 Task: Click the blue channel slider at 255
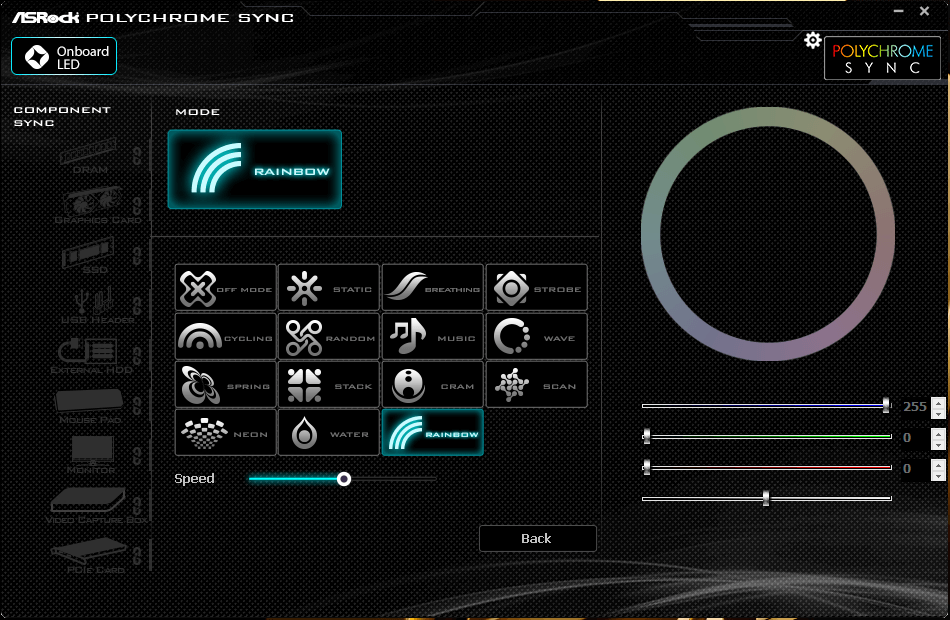pyautogui.click(x=886, y=405)
